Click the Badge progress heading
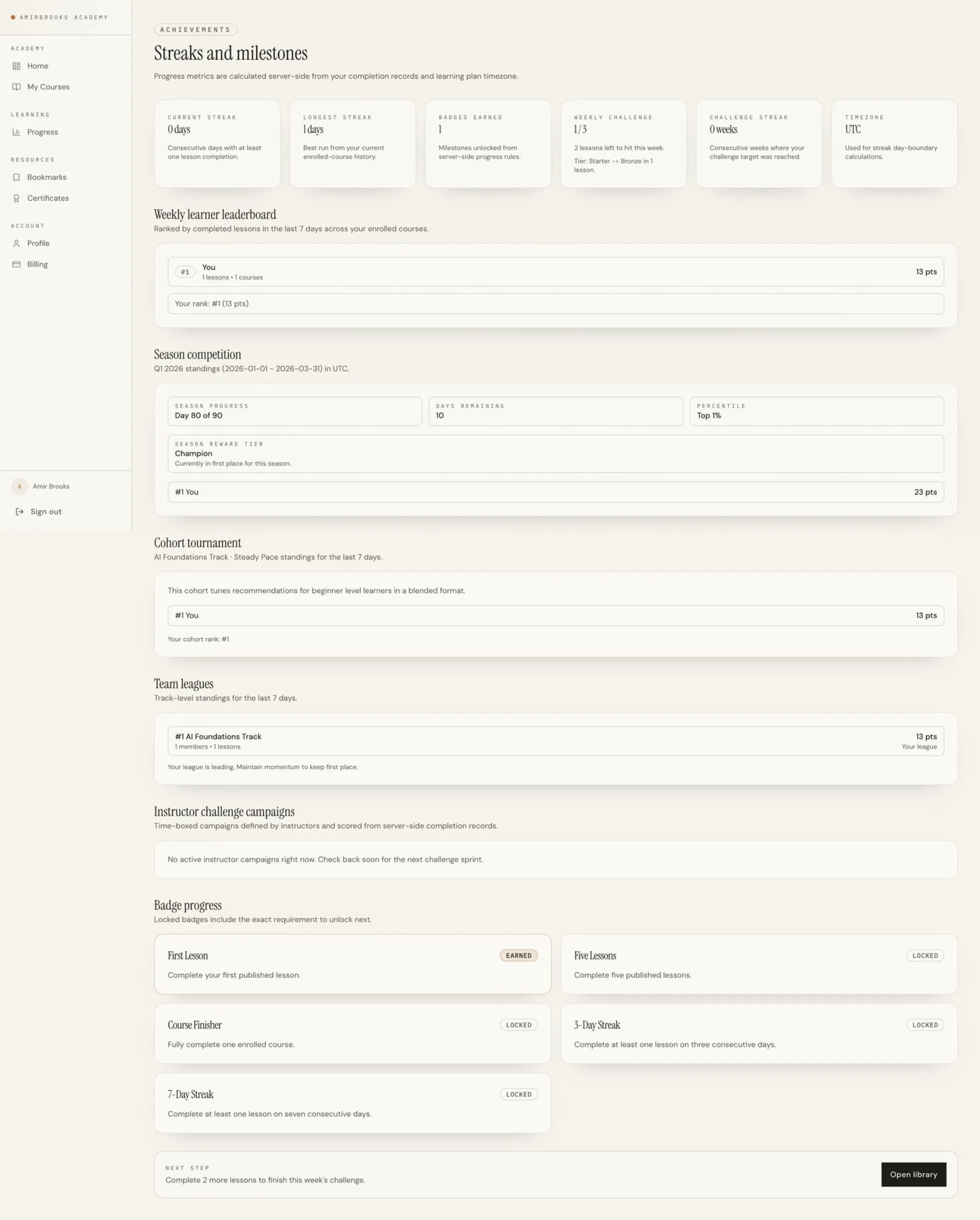The image size is (980, 1220). (188, 905)
